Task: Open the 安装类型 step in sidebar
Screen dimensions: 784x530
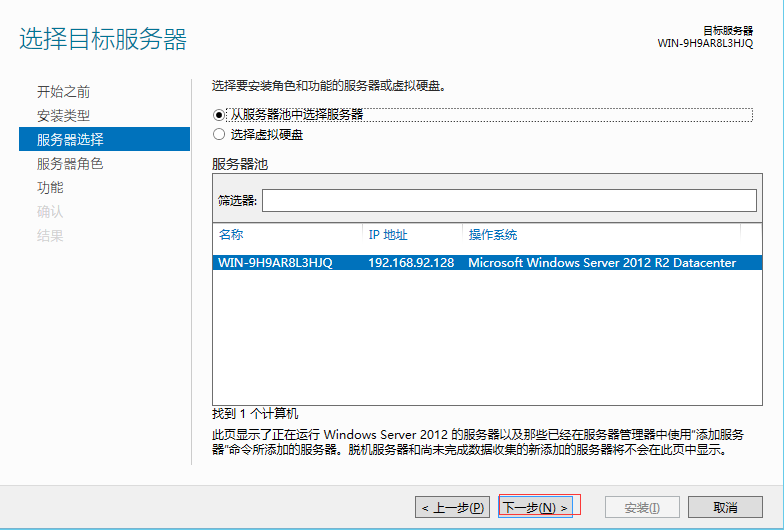Action: [x=63, y=116]
